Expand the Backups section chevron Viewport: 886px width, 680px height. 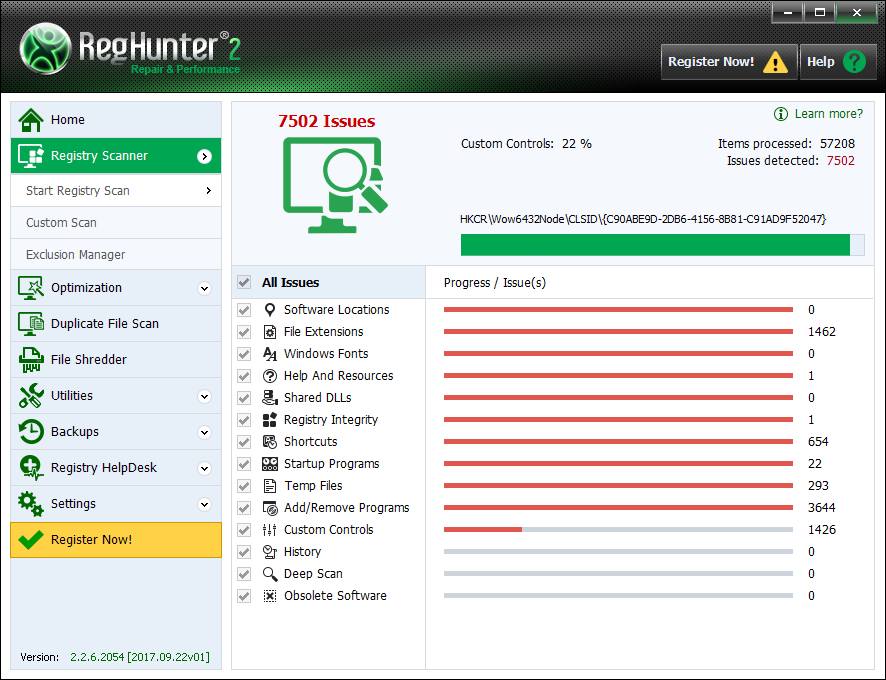(x=205, y=432)
